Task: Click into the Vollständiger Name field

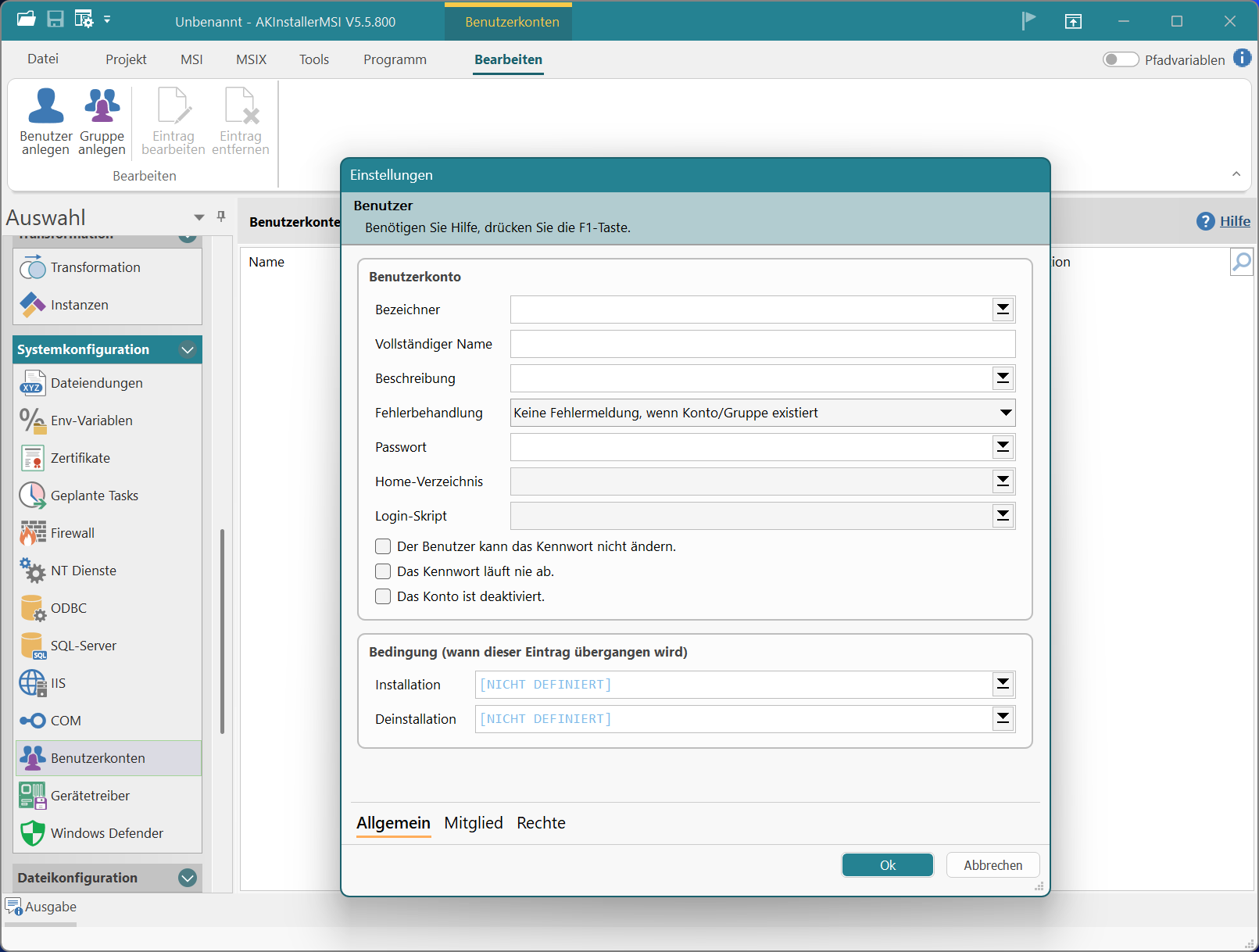Action: (x=762, y=344)
